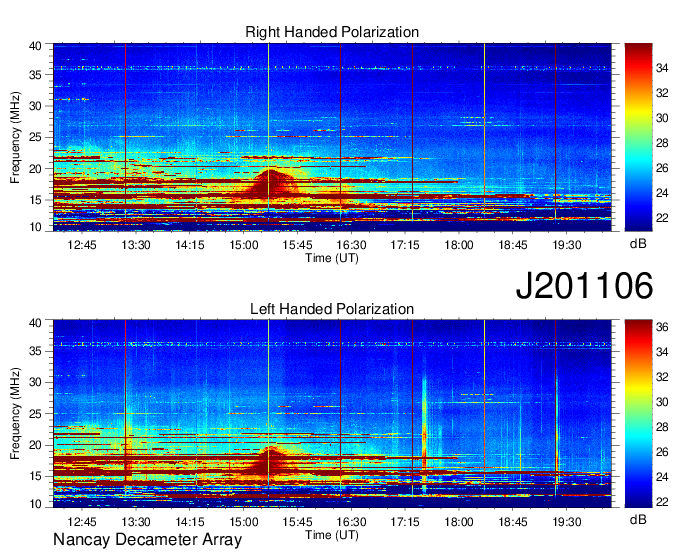This screenshot has width=680, height=552.
Task: Click the "18:00" time tick under Right Handed plot
Action: 459,245
